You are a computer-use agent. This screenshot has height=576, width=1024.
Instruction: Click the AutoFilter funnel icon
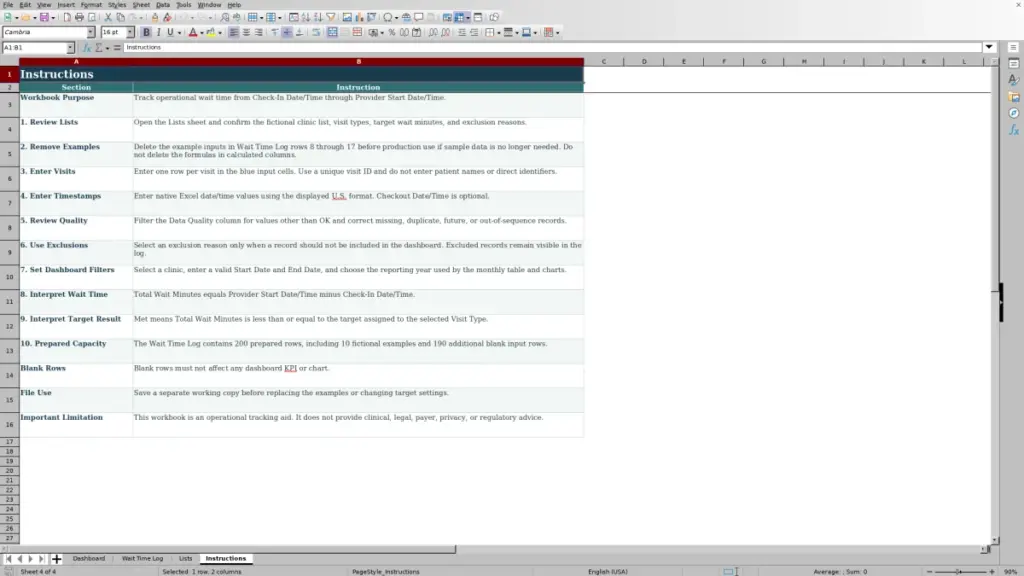(x=331, y=18)
